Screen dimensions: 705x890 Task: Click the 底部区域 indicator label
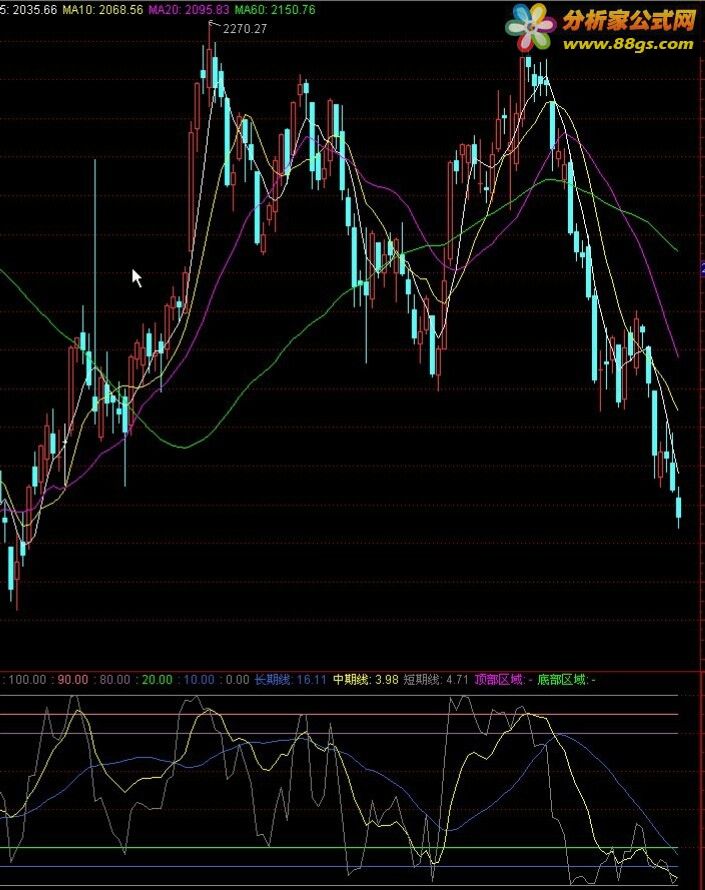click(562, 679)
